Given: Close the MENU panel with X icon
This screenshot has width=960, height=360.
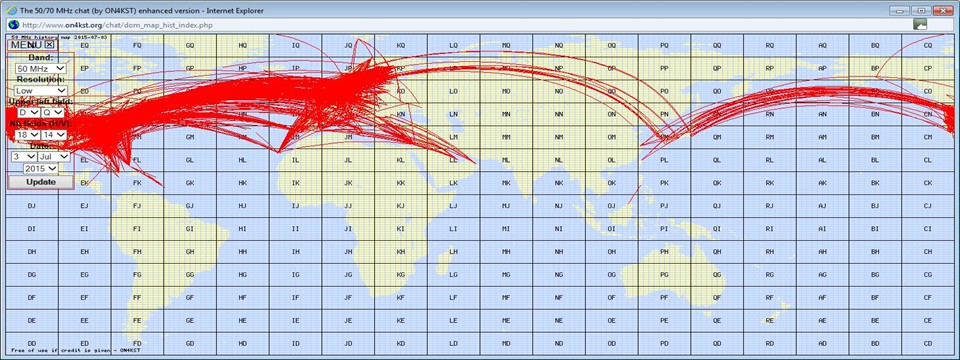Looking at the screenshot, I should click(50, 45).
